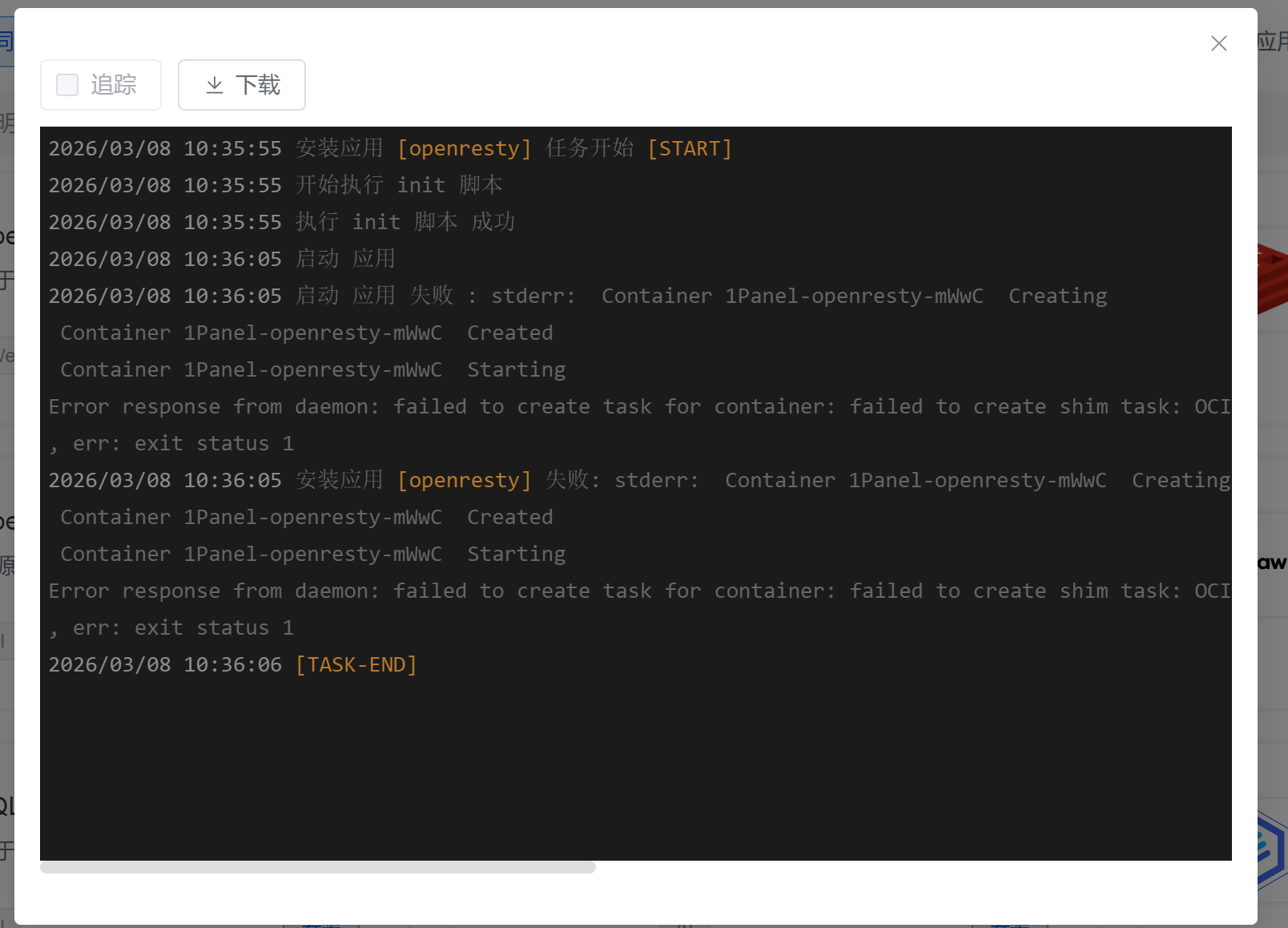
Task: Click the horizontal scrollbar under the log
Action: tap(318, 867)
